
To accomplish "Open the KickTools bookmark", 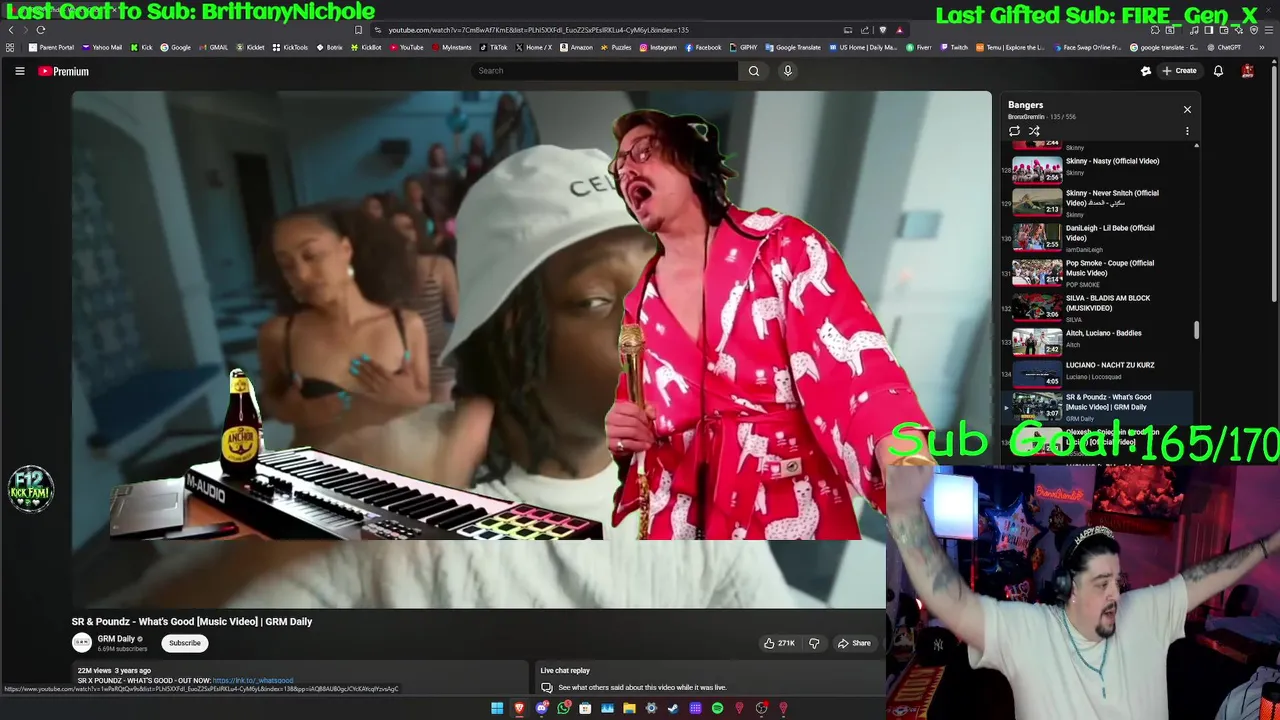I will pos(290,47).
